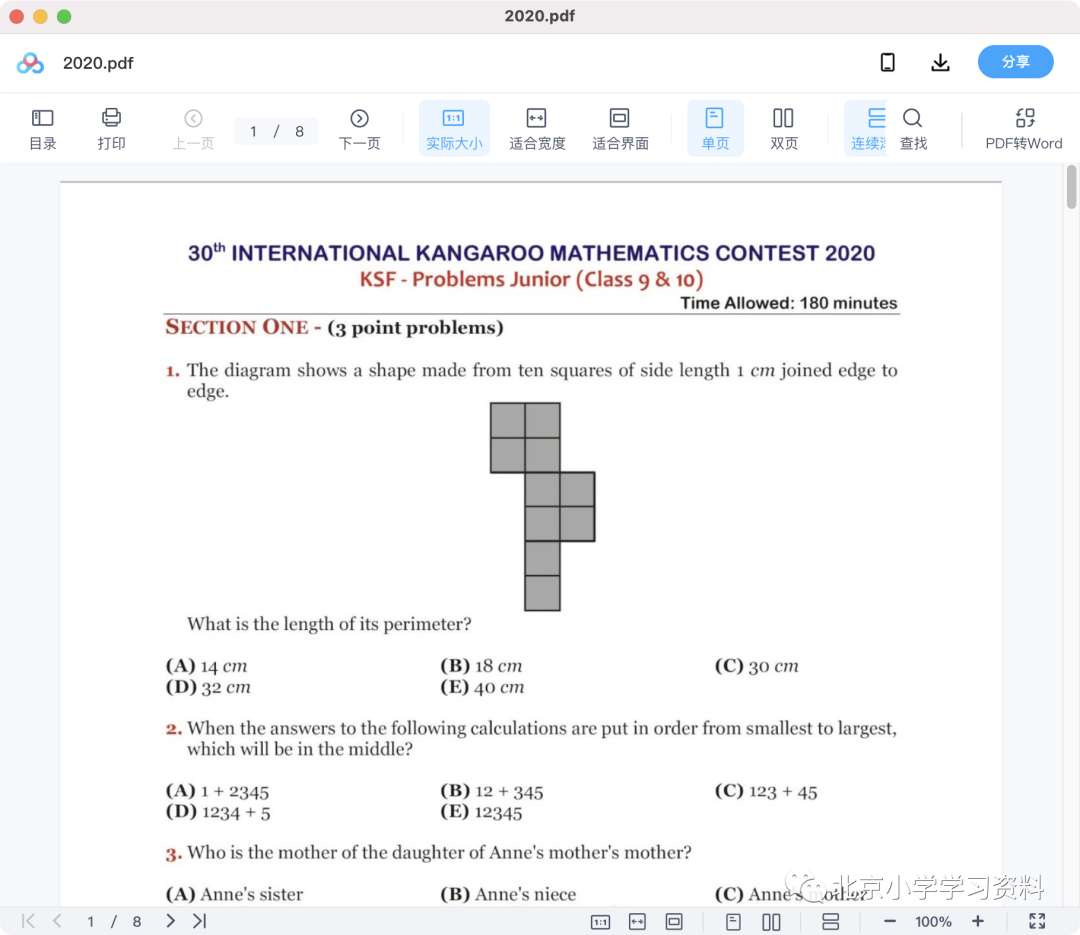Switch to 双页 double page mode

pos(783,129)
